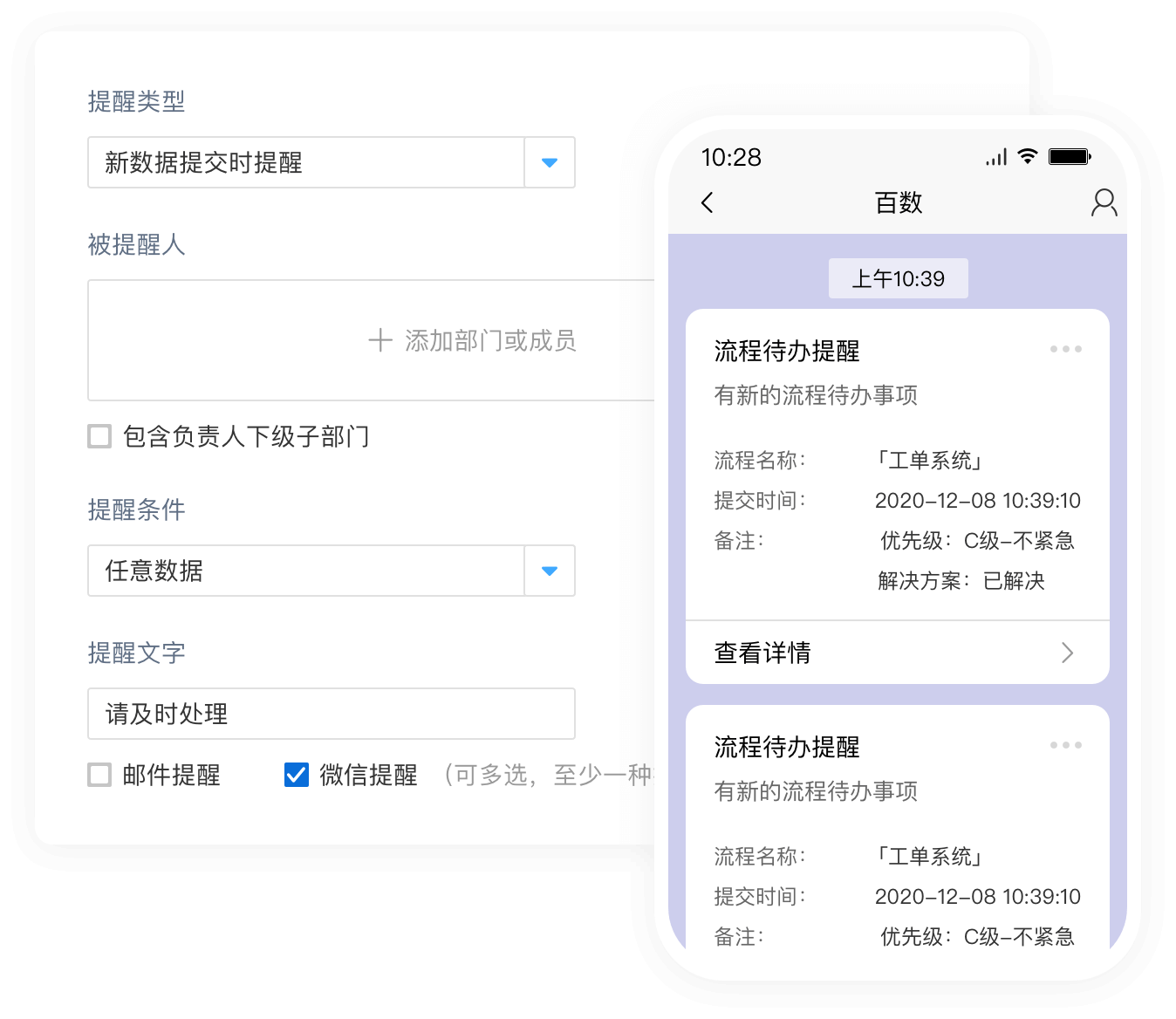Open the more options dots on first 流程待办提醒 card

pyautogui.click(x=1066, y=349)
